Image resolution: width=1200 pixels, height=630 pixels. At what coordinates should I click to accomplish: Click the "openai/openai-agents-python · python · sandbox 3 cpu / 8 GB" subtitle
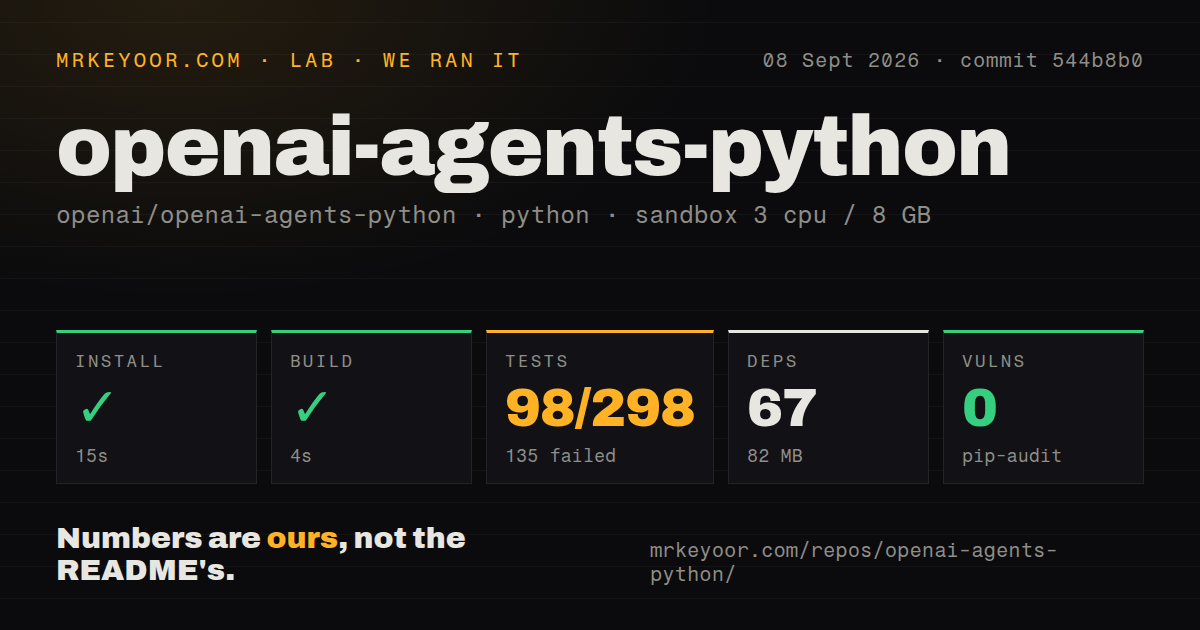click(494, 215)
